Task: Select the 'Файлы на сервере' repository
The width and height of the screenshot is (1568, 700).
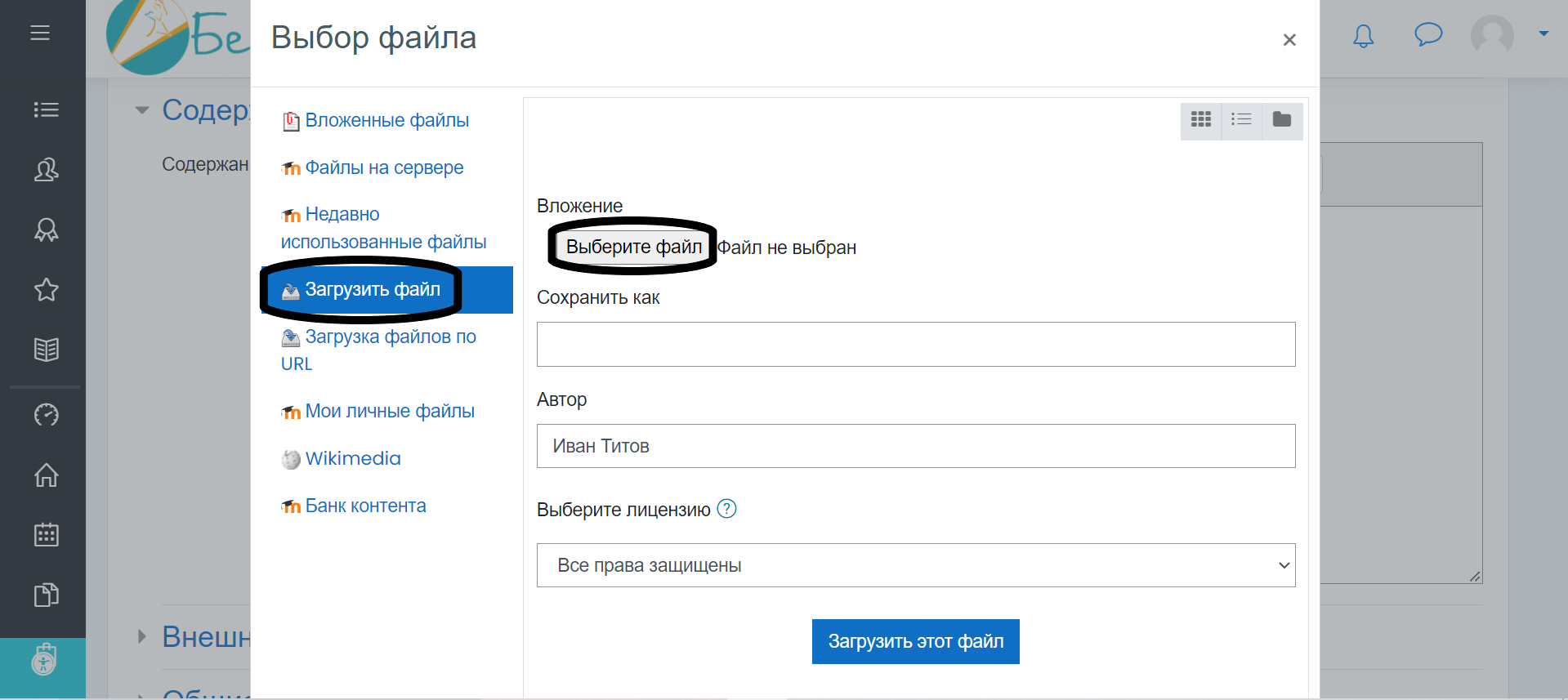Action: 383,167
